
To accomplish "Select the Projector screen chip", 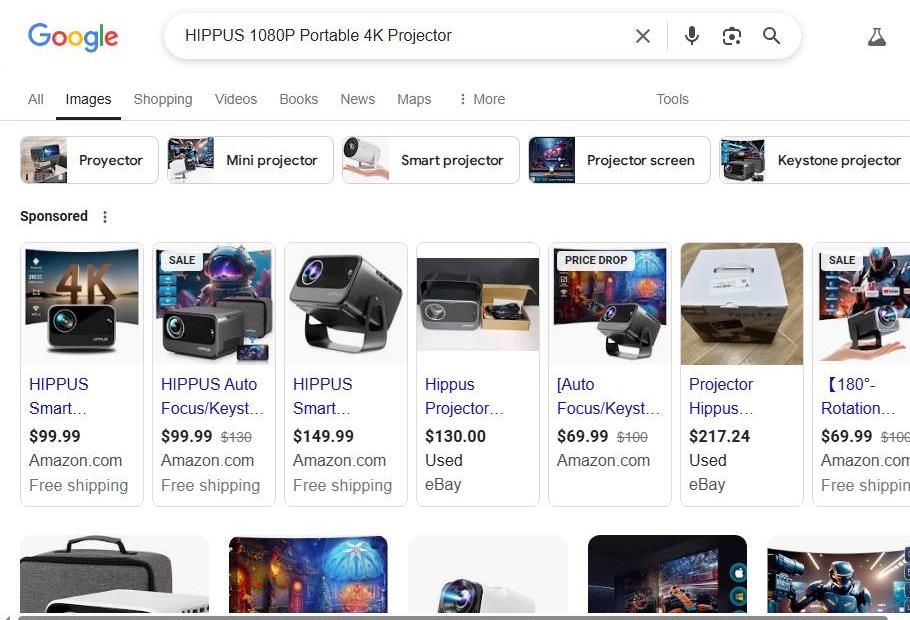I will pyautogui.click(x=619, y=160).
